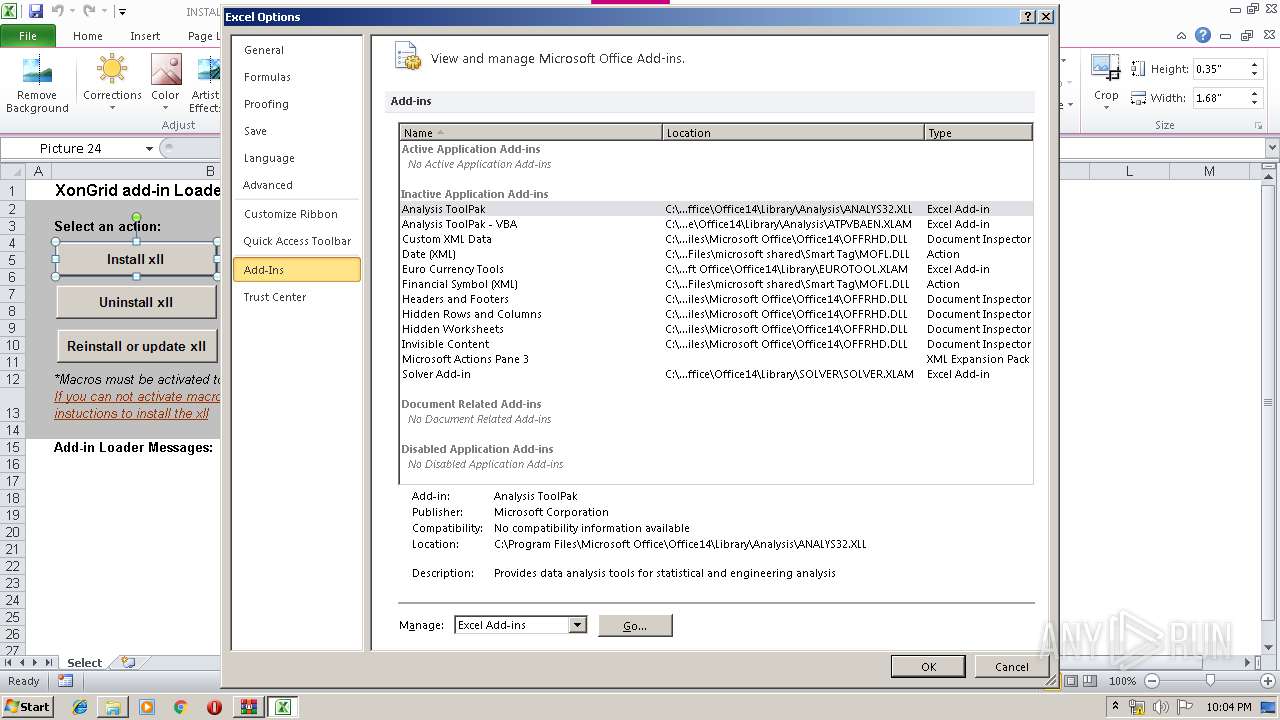Open Customize Quick Access Toolbar dropdown
Image resolution: width=1280 pixels, height=720 pixels.
click(x=122, y=12)
